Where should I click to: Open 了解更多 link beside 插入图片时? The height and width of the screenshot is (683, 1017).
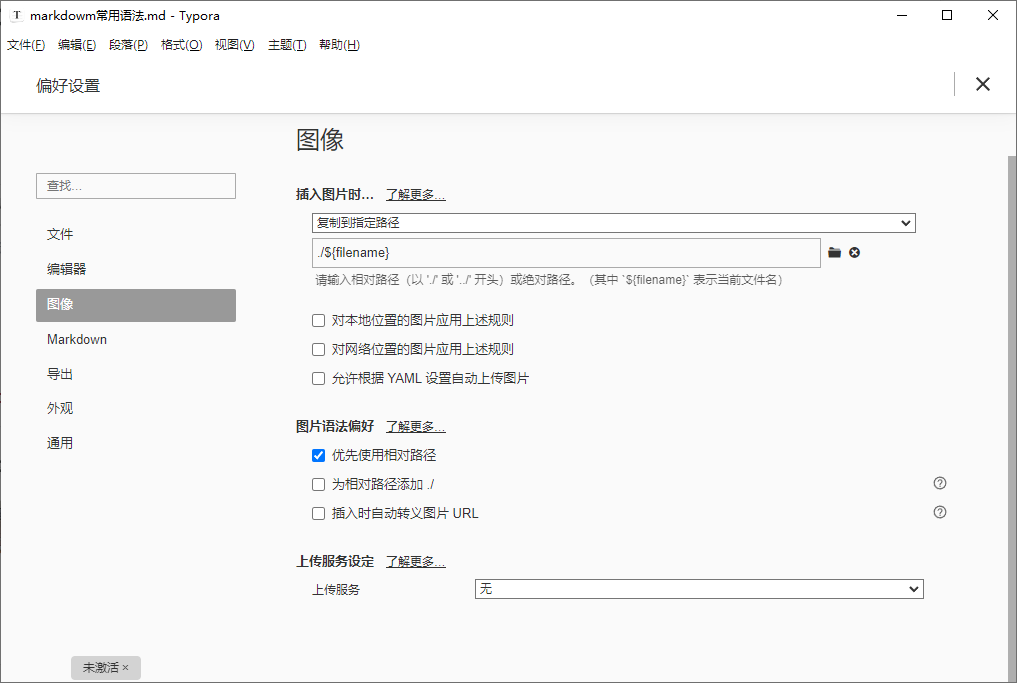click(416, 195)
